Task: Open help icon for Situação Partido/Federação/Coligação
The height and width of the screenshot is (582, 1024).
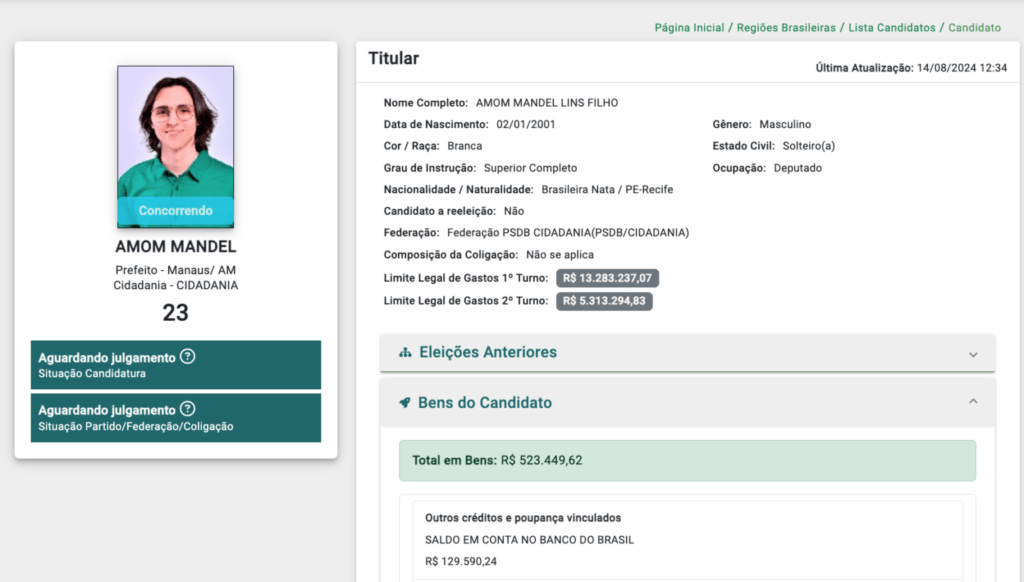Action: tap(187, 409)
